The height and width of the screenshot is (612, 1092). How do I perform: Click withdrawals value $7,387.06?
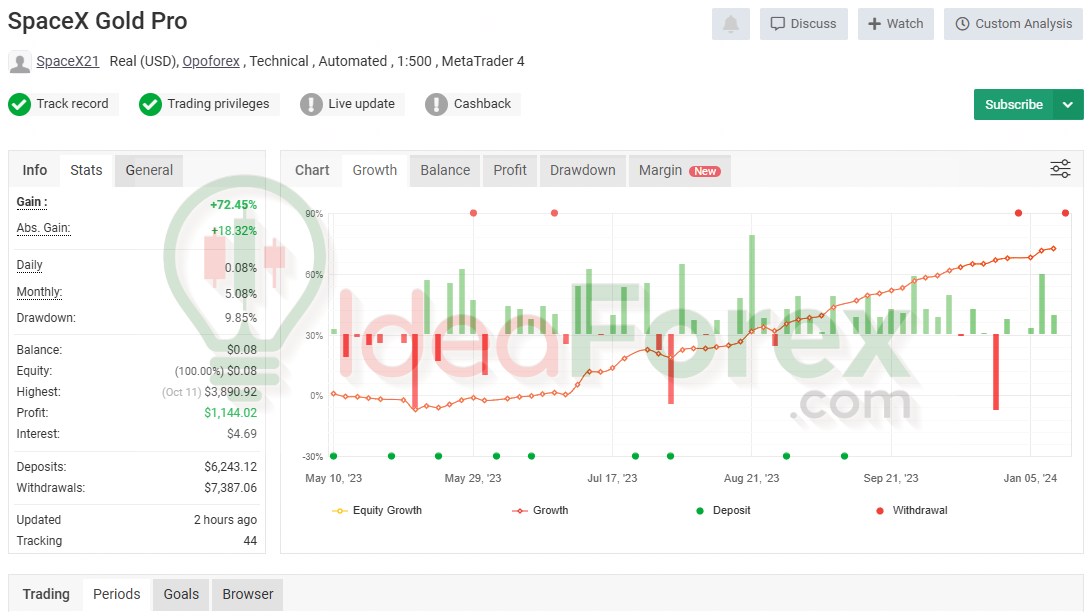tap(231, 488)
